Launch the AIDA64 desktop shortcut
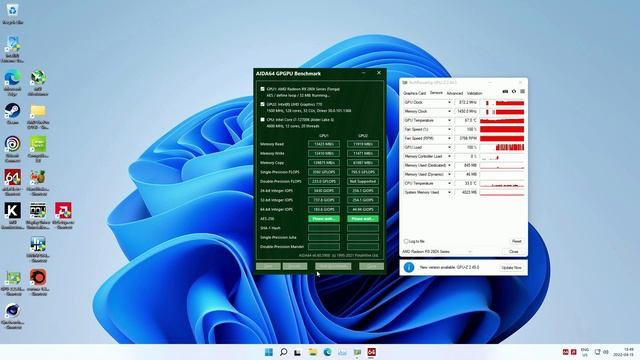The height and width of the screenshot is (360, 640). (12, 181)
